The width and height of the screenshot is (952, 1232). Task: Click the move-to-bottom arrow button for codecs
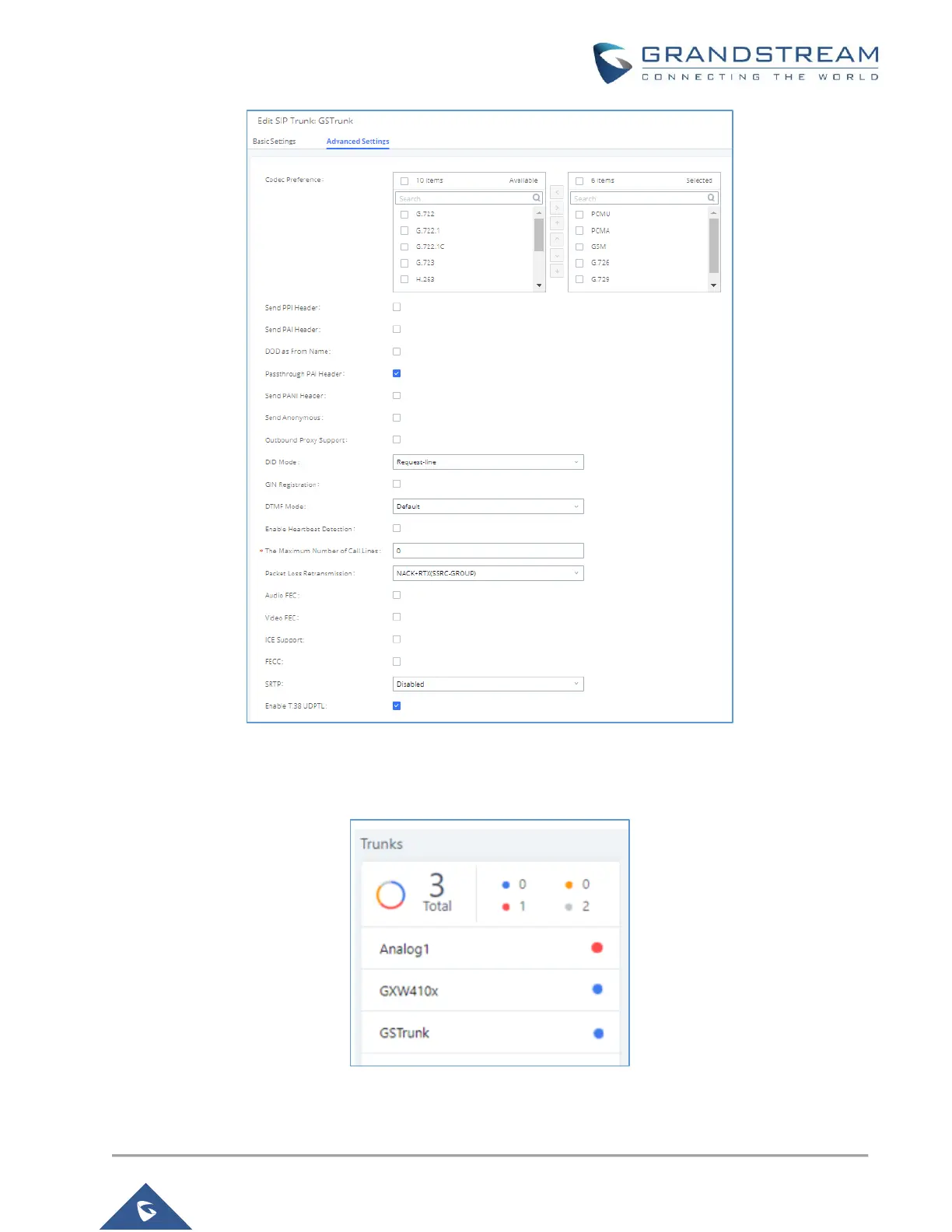pos(557,271)
